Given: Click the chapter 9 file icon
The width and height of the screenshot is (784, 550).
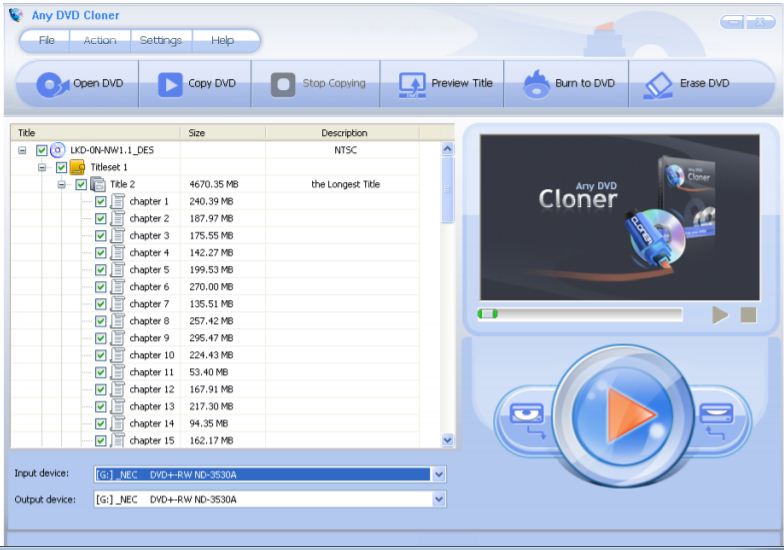Looking at the screenshot, I should point(118,338).
